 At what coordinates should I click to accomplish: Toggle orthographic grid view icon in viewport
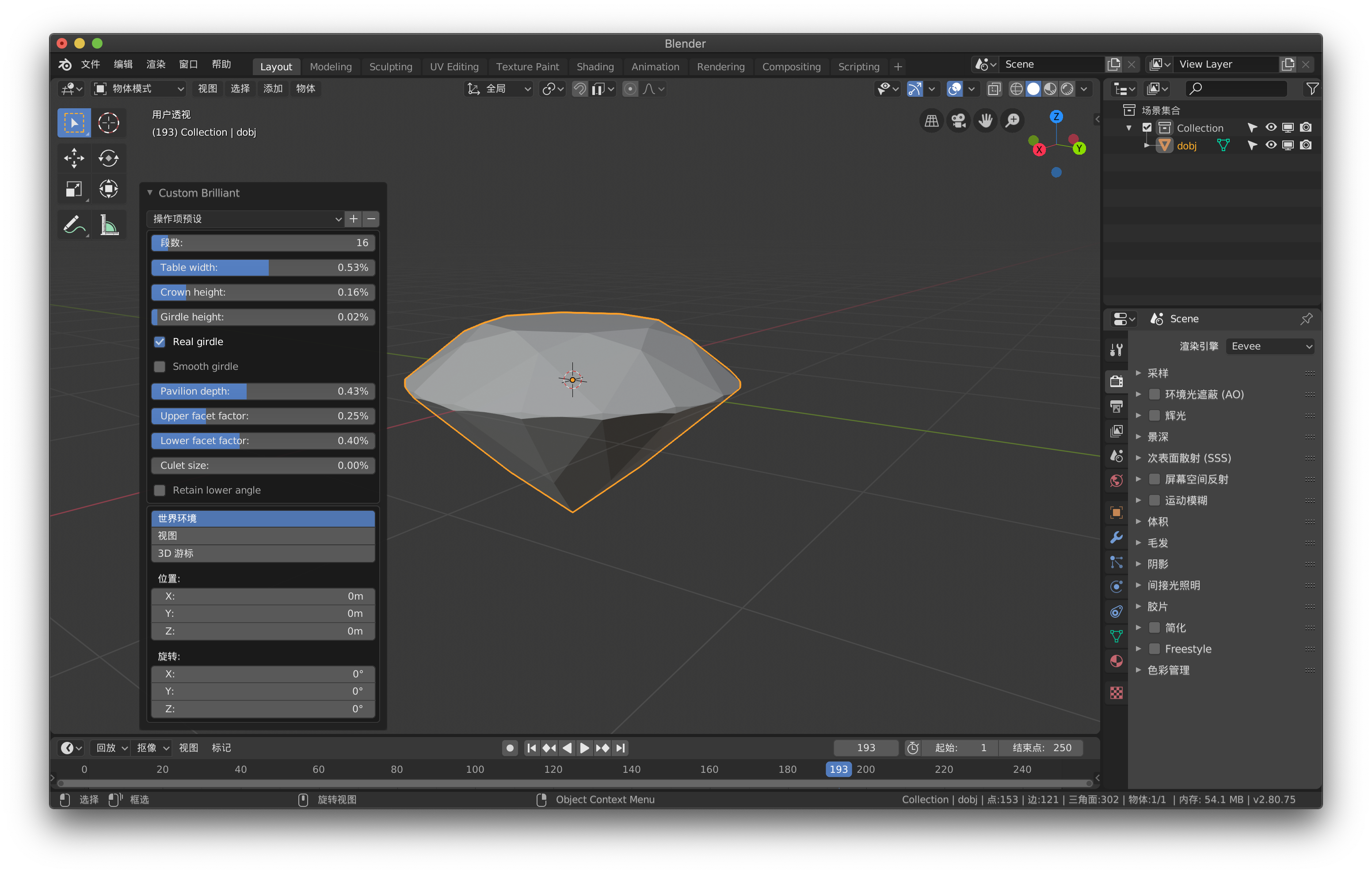pos(932,121)
